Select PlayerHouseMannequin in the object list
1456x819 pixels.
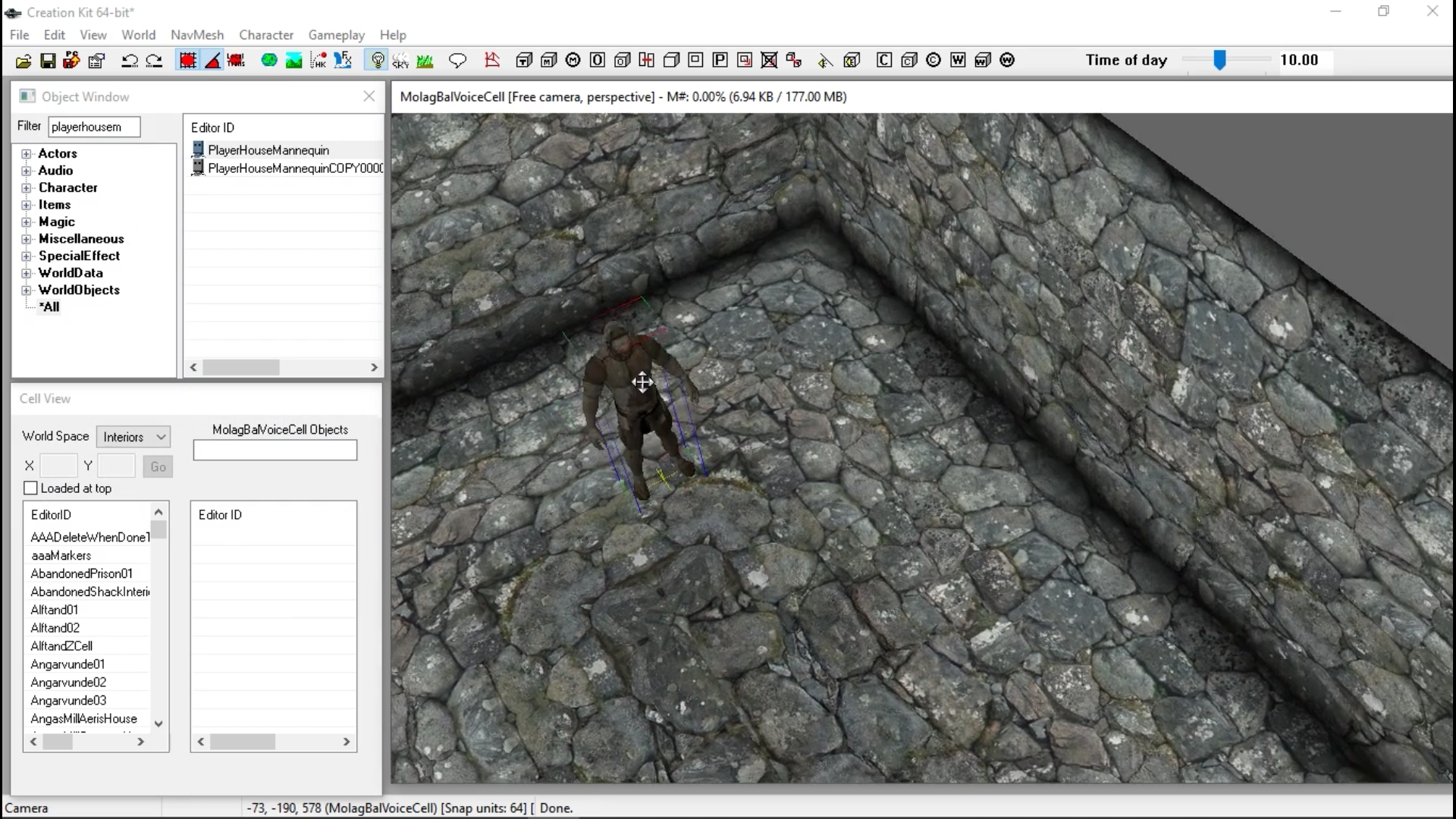click(x=268, y=150)
